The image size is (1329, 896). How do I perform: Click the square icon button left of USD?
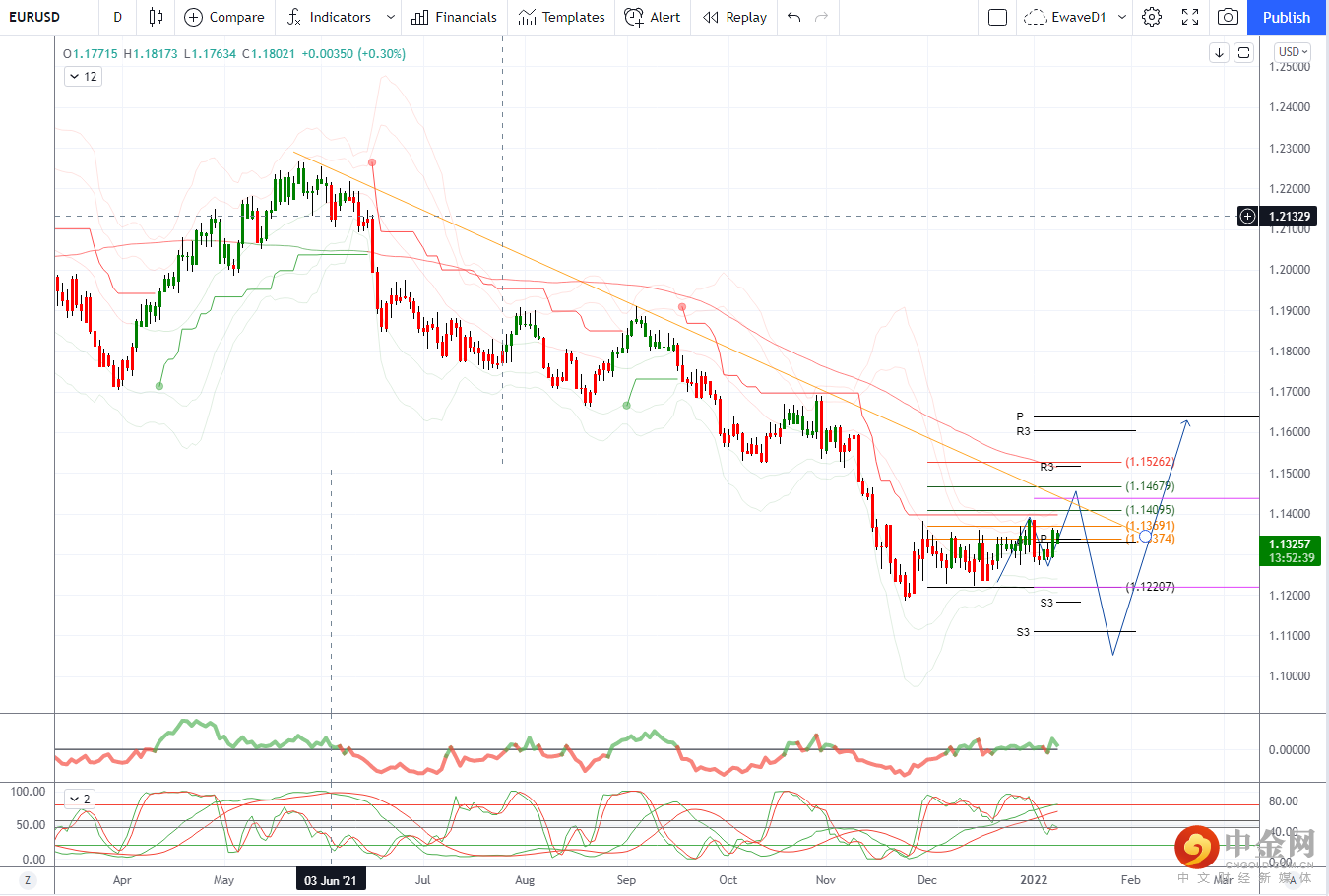[1243, 53]
